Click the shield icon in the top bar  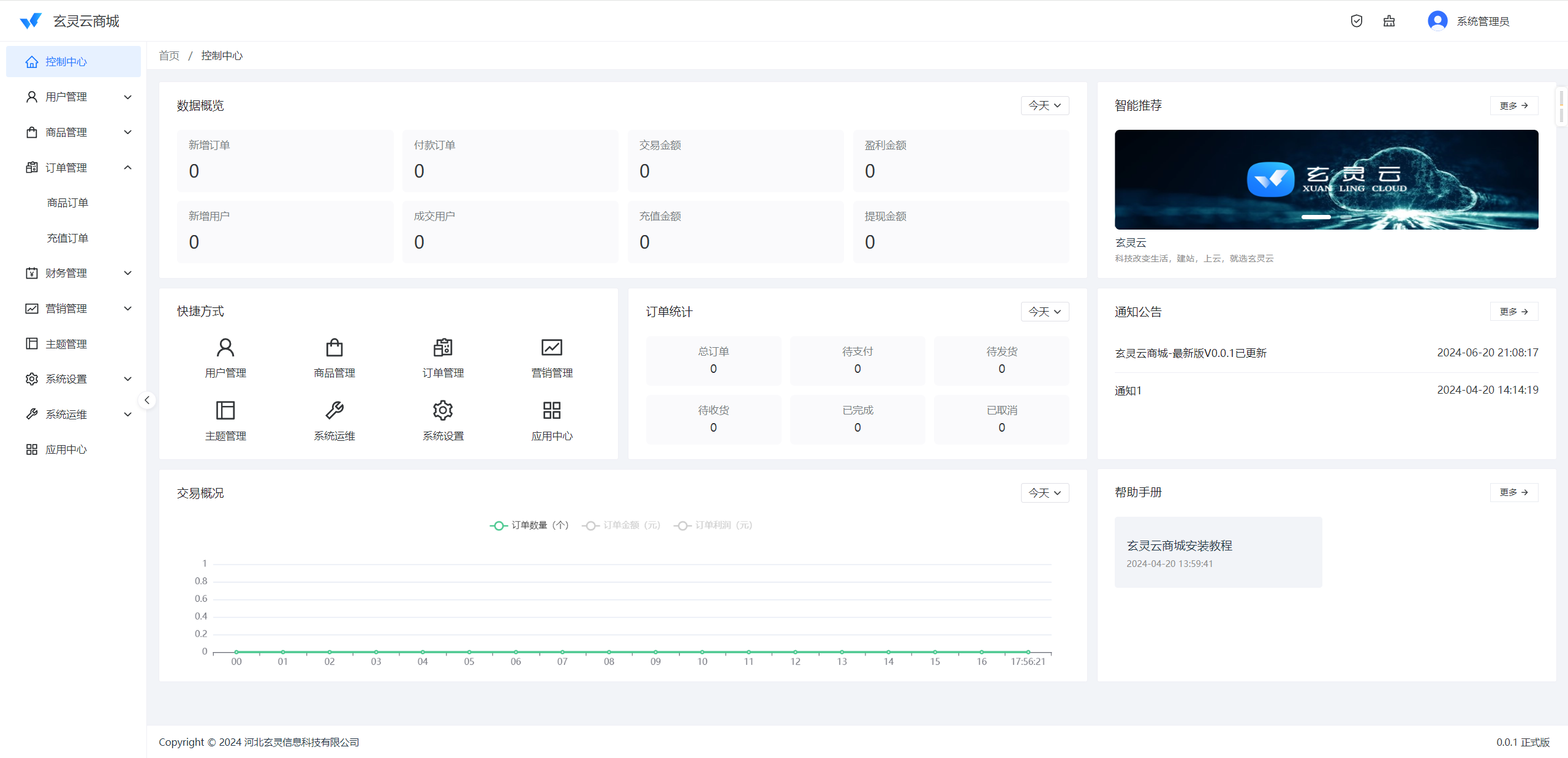coord(1356,21)
